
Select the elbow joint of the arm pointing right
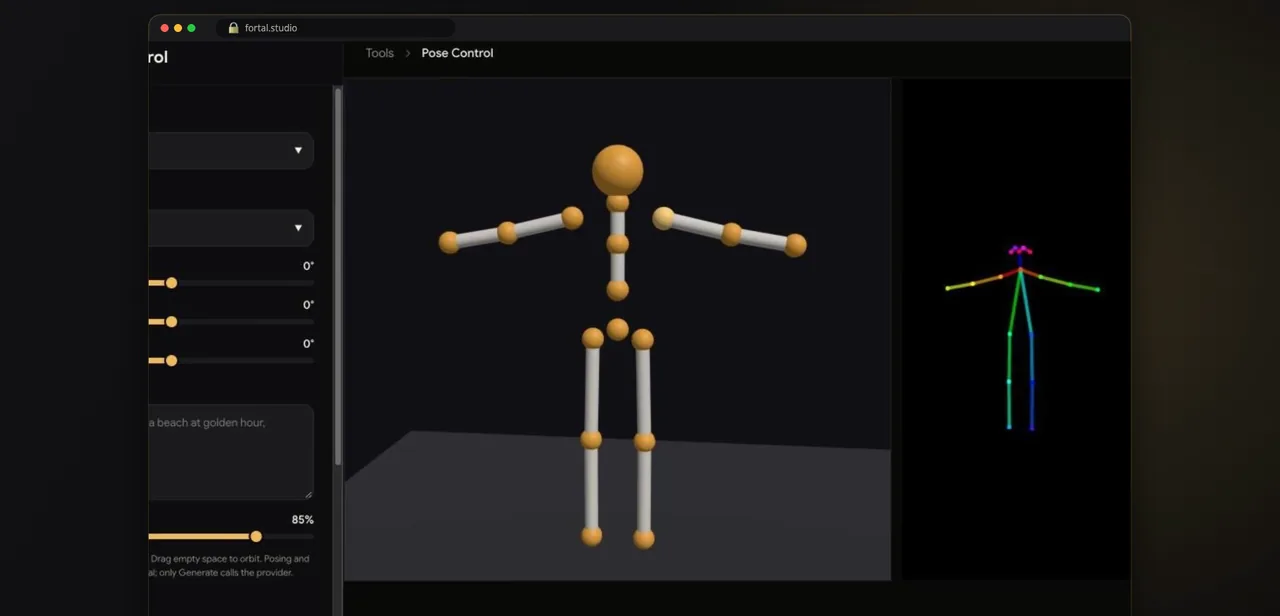coord(731,234)
